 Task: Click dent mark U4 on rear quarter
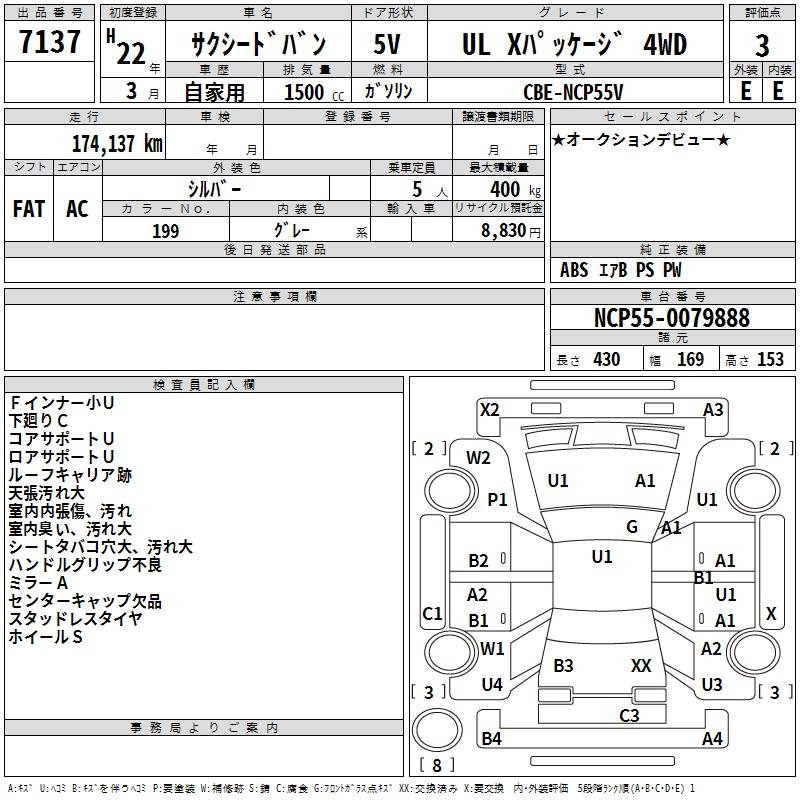click(x=492, y=685)
